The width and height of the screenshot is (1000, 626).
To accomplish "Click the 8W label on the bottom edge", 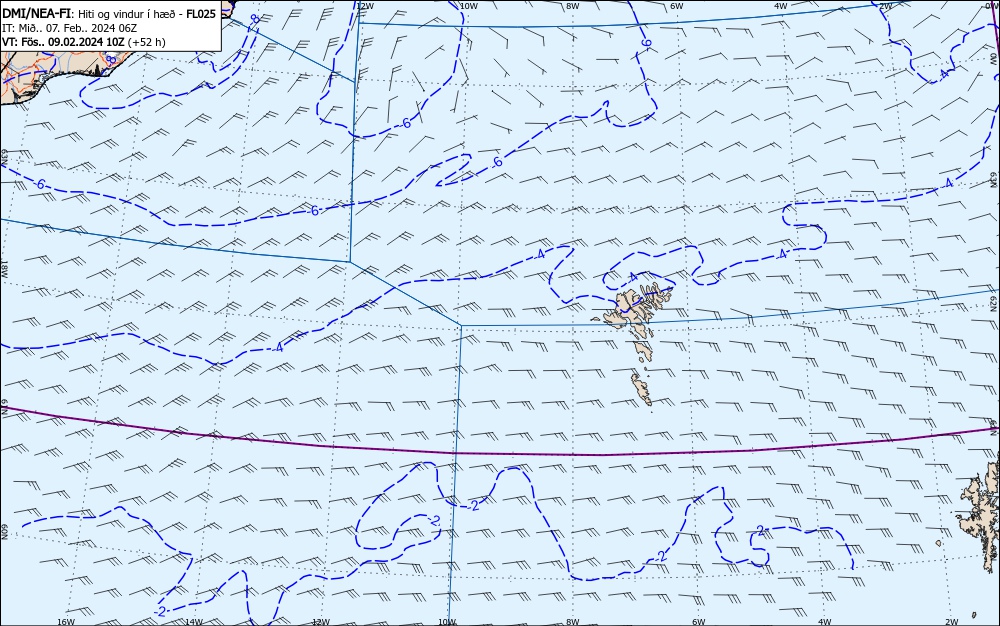I will point(572,622).
